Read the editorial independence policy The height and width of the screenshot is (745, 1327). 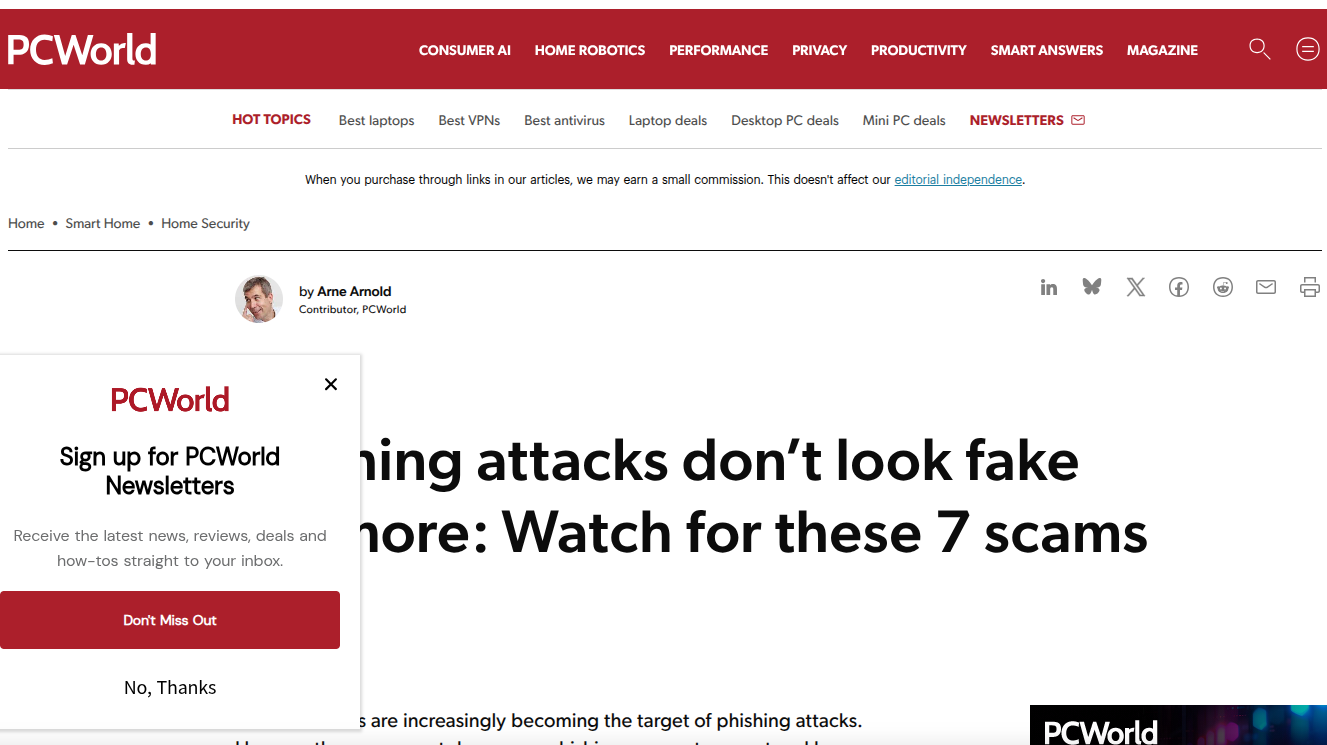[x=958, y=180]
